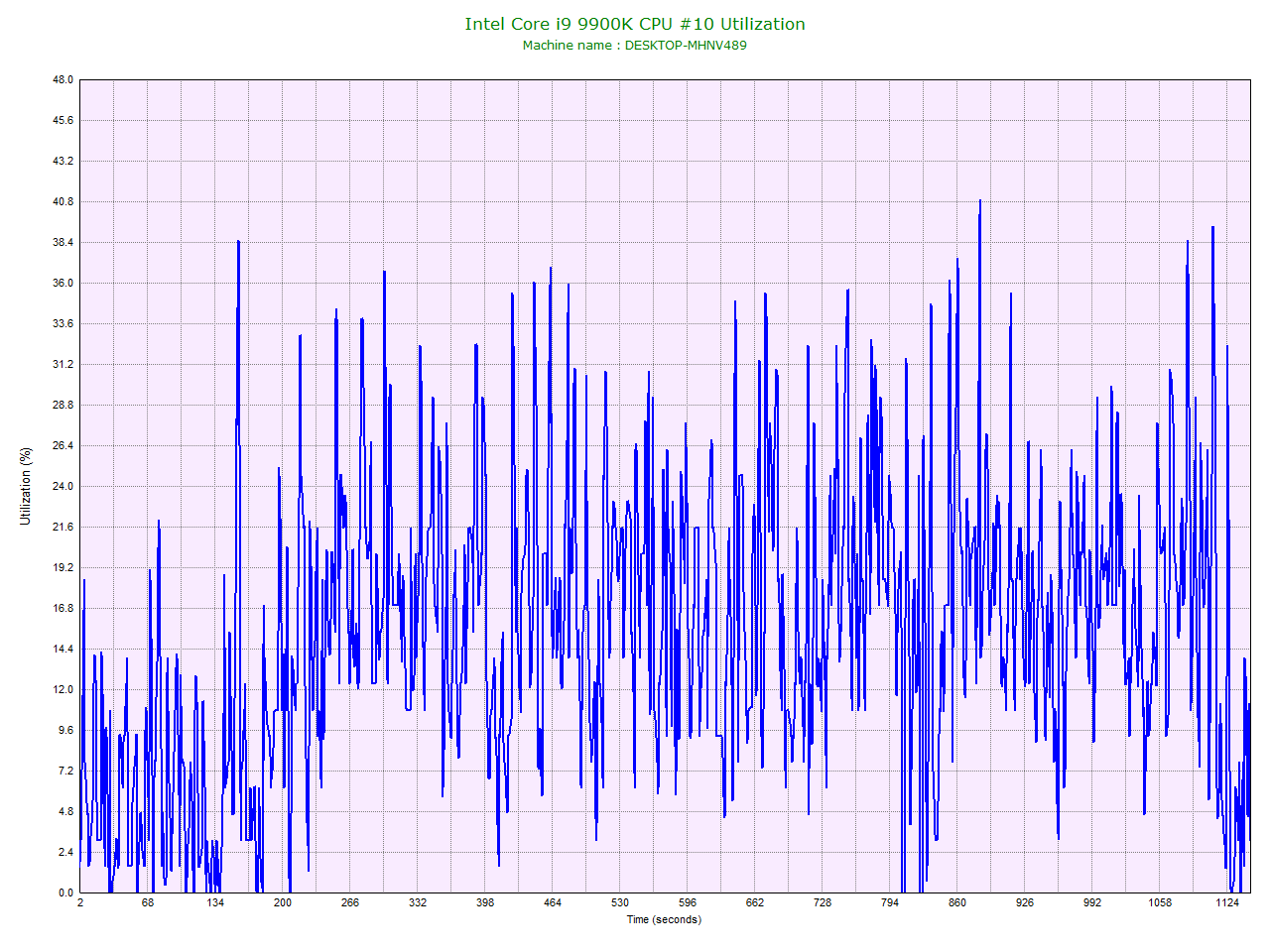
Task: Select the "38.4" utilization axis label
Action: point(63,242)
